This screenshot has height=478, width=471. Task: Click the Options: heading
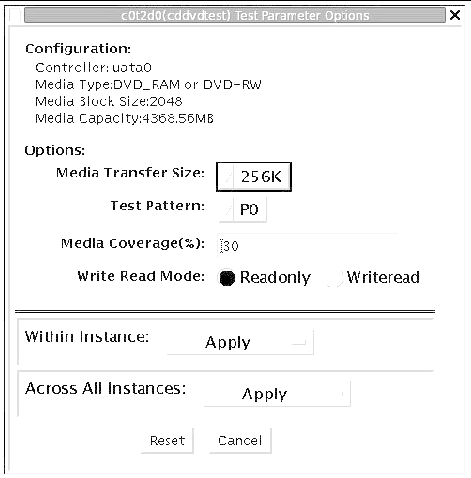click(x=55, y=150)
